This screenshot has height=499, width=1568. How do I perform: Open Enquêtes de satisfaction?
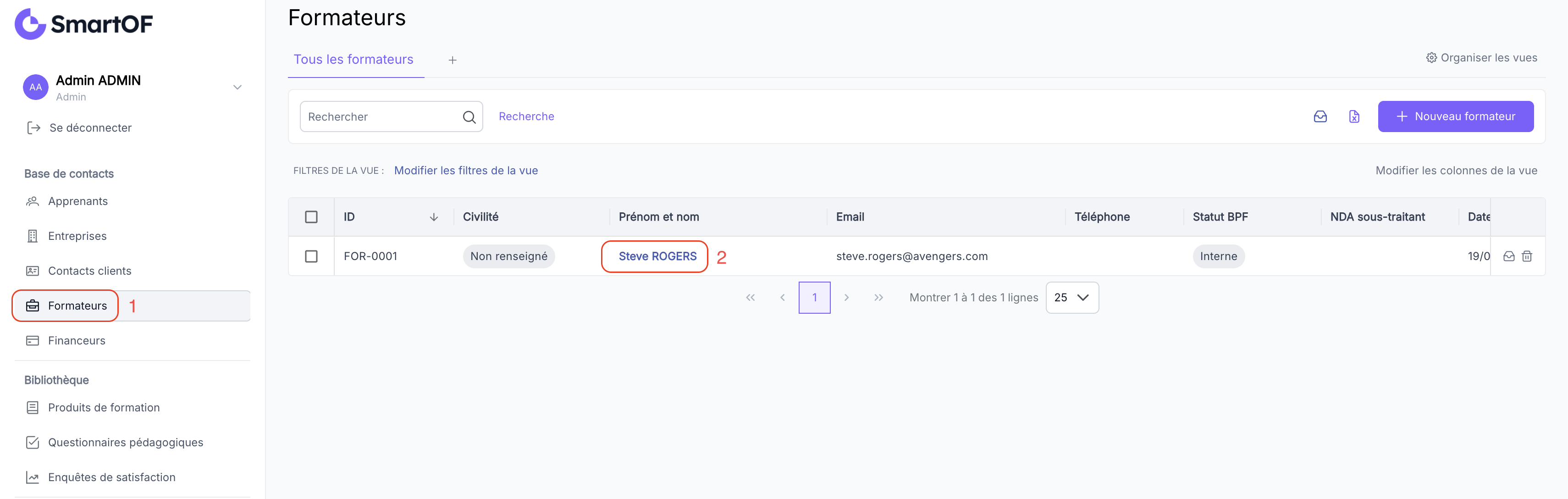point(112,477)
